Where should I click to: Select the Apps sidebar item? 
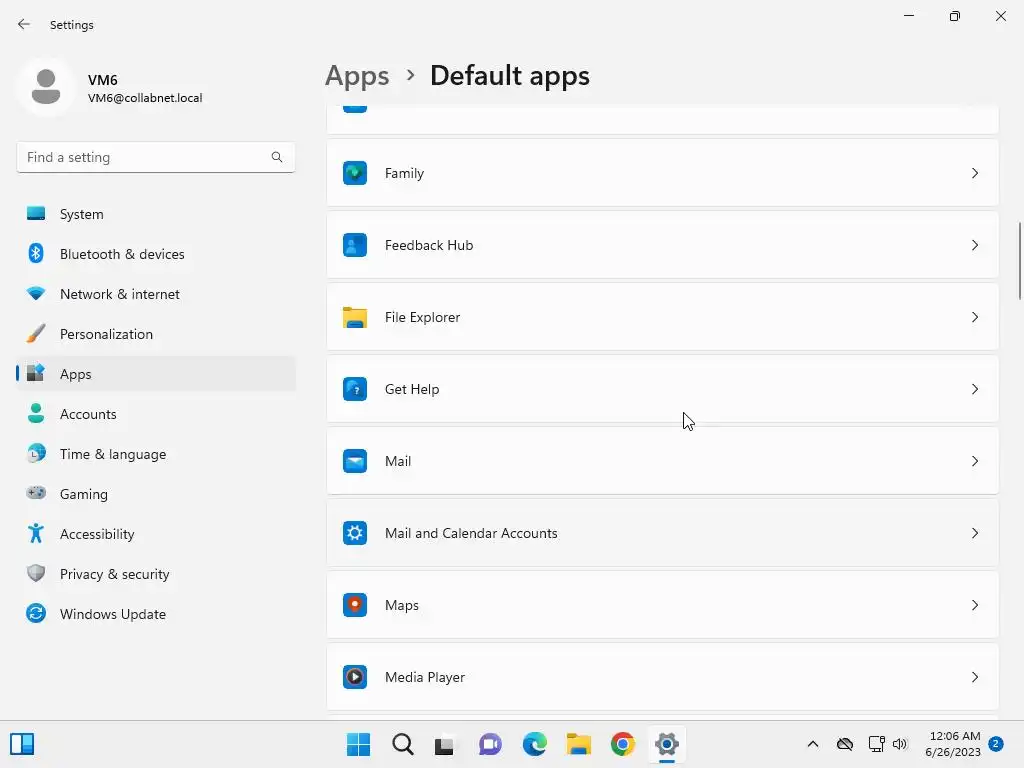[x=155, y=374]
